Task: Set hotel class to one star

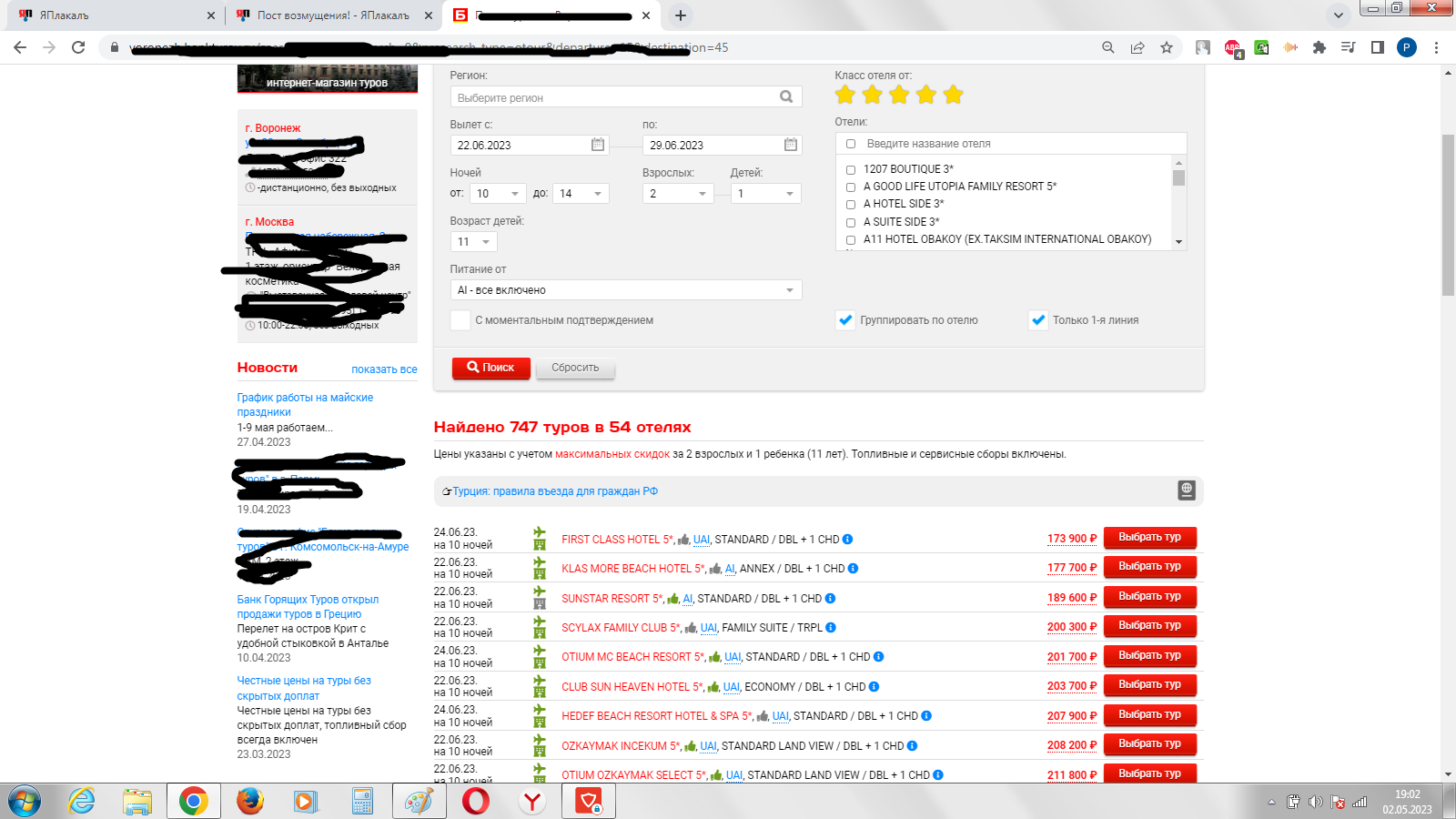Action: (845, 95)
